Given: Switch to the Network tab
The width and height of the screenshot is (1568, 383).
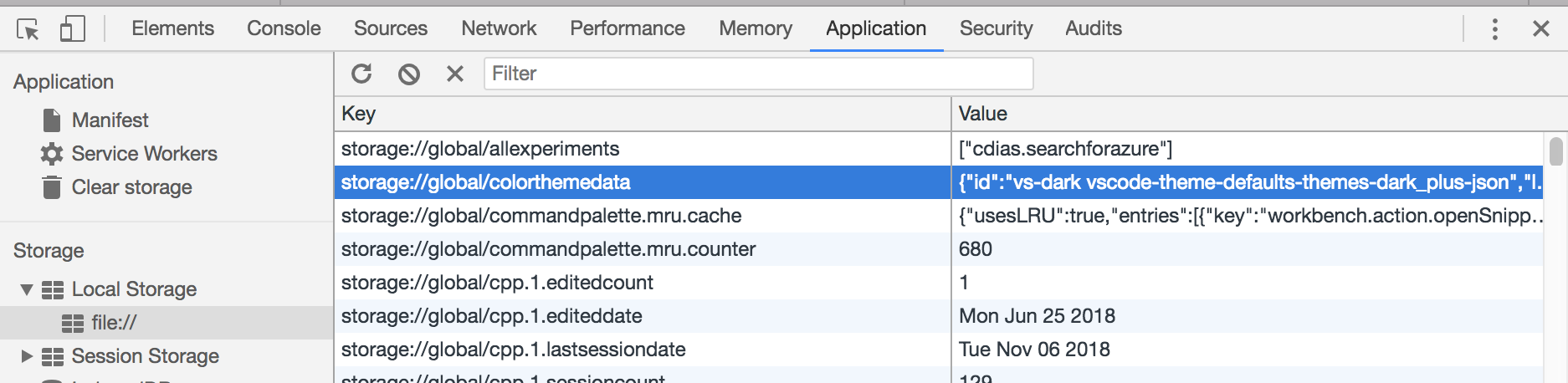Looking at the screenshot, I should (x=499, y=28).
